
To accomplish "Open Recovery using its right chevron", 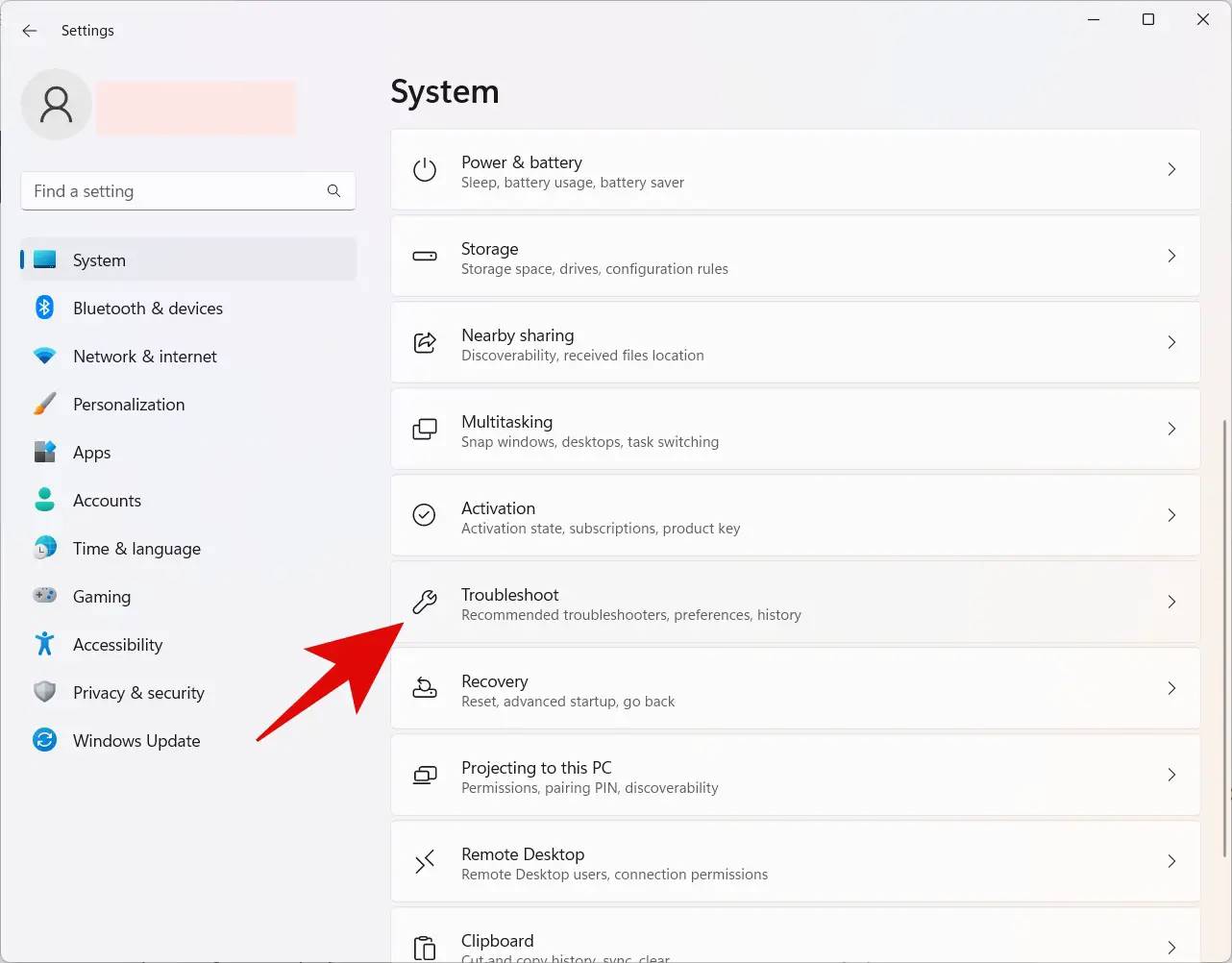I will (x=1171, y=688).
